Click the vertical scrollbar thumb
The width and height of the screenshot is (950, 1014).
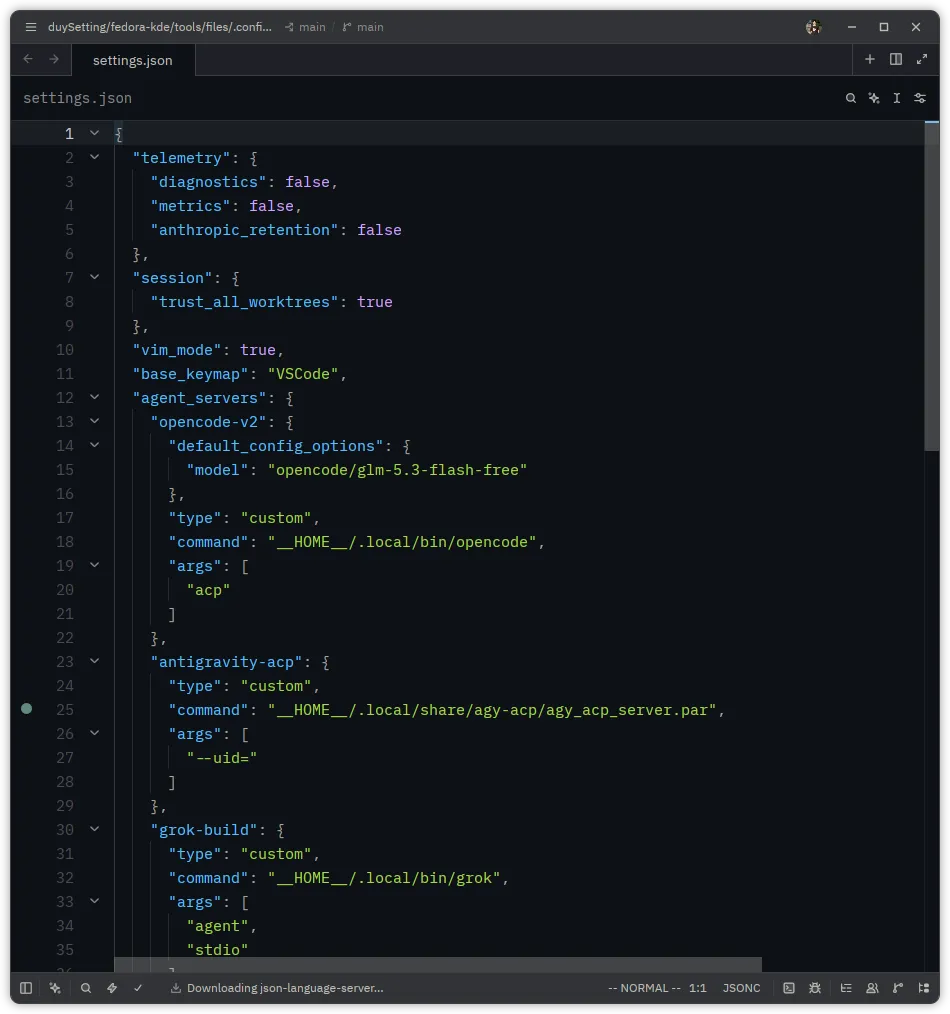click(931, 286)
